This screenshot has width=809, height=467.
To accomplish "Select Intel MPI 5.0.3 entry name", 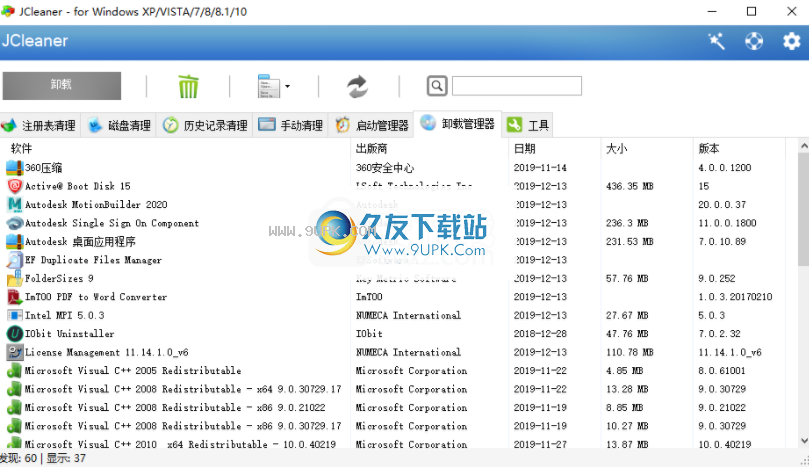I will click(64, 315).
